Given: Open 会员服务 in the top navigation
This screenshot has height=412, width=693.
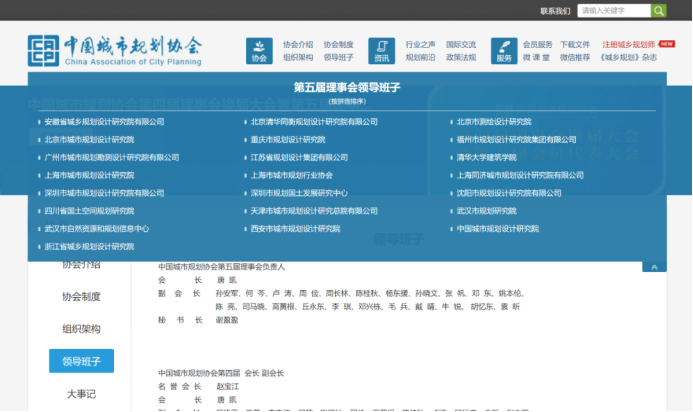Looking at the screenshot, I should [x=537, y=45].
